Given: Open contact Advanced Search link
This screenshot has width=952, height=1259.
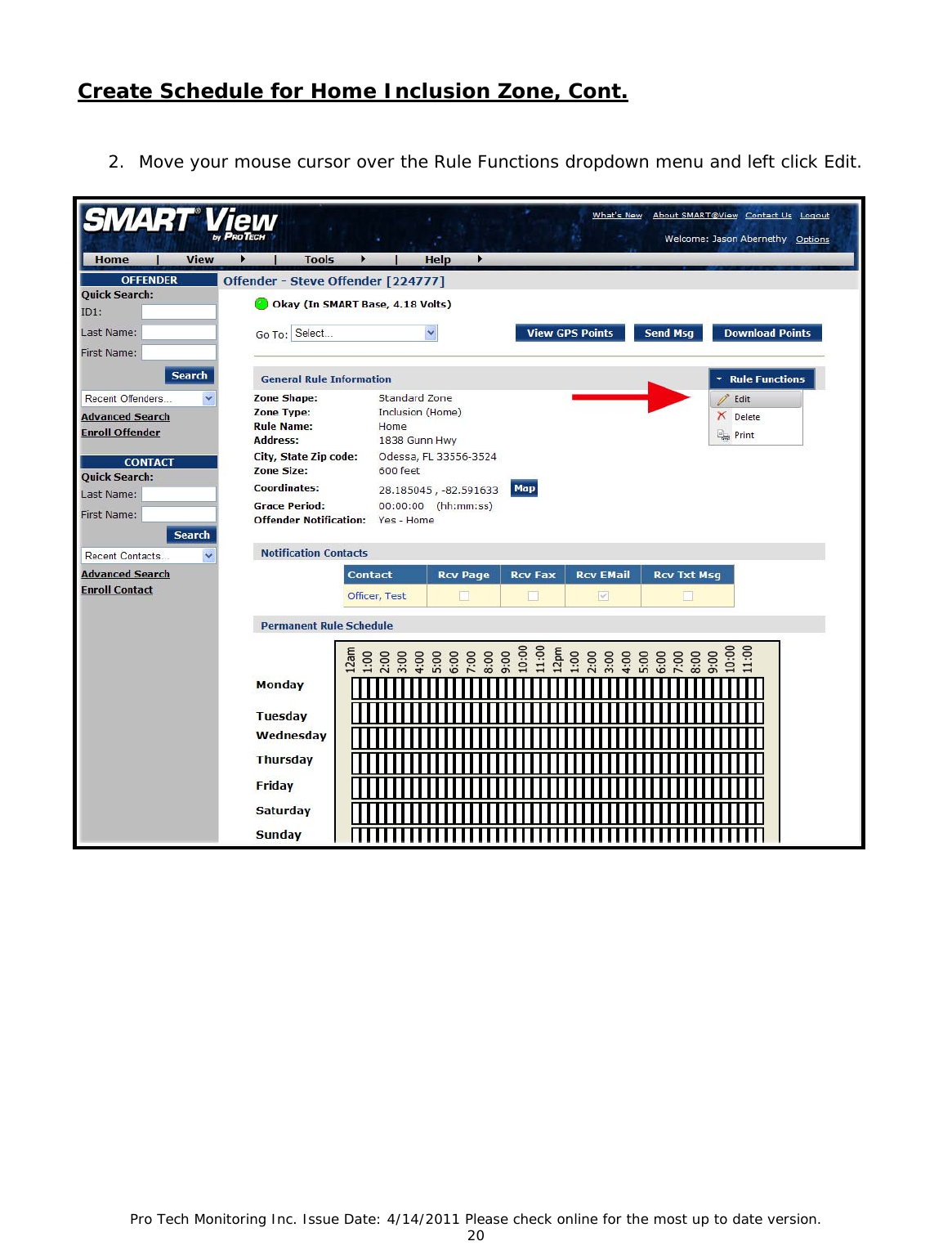Looking at the screenshot, I should [125, 575].
